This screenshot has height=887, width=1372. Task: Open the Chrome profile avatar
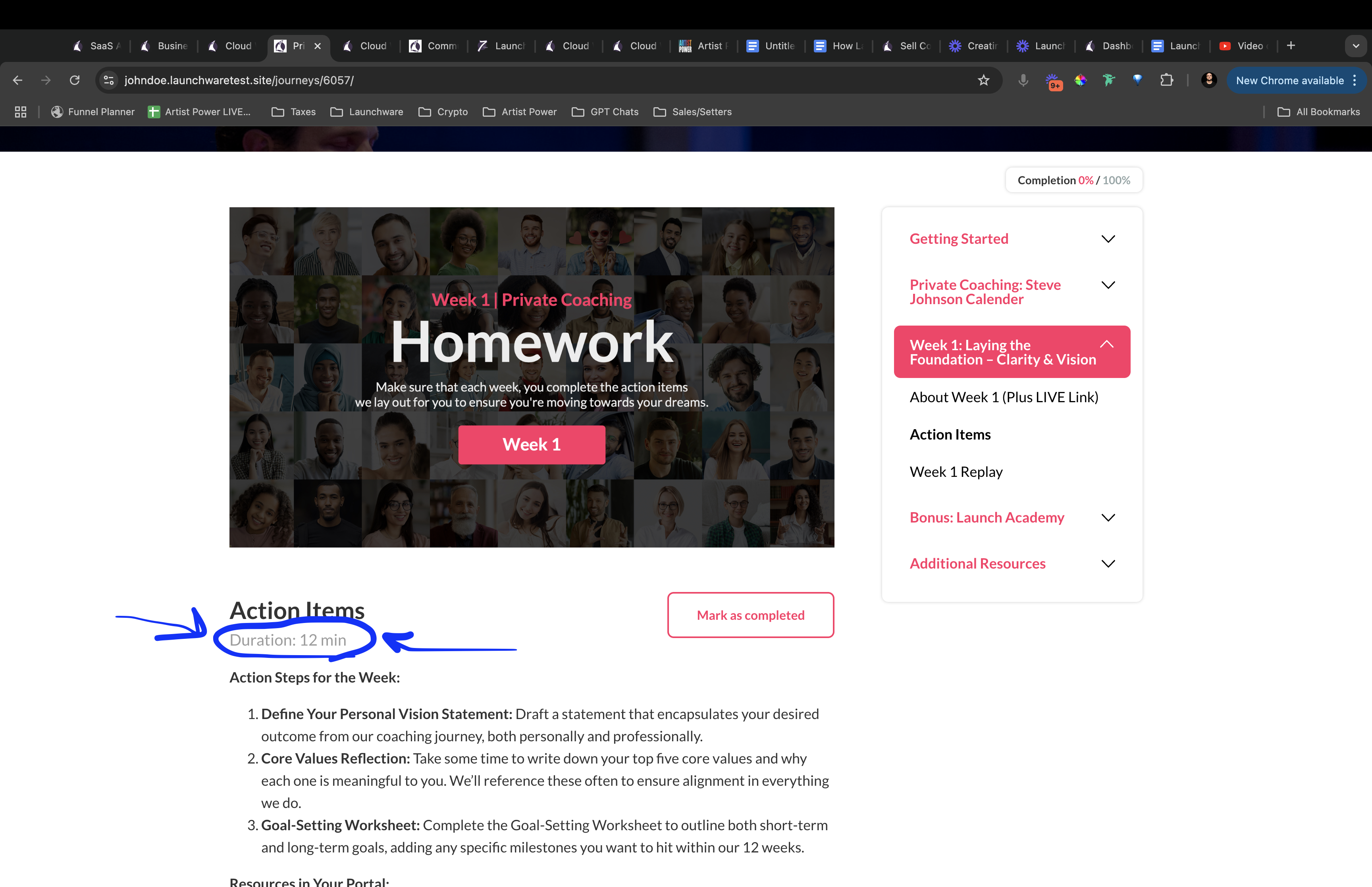1208,80
